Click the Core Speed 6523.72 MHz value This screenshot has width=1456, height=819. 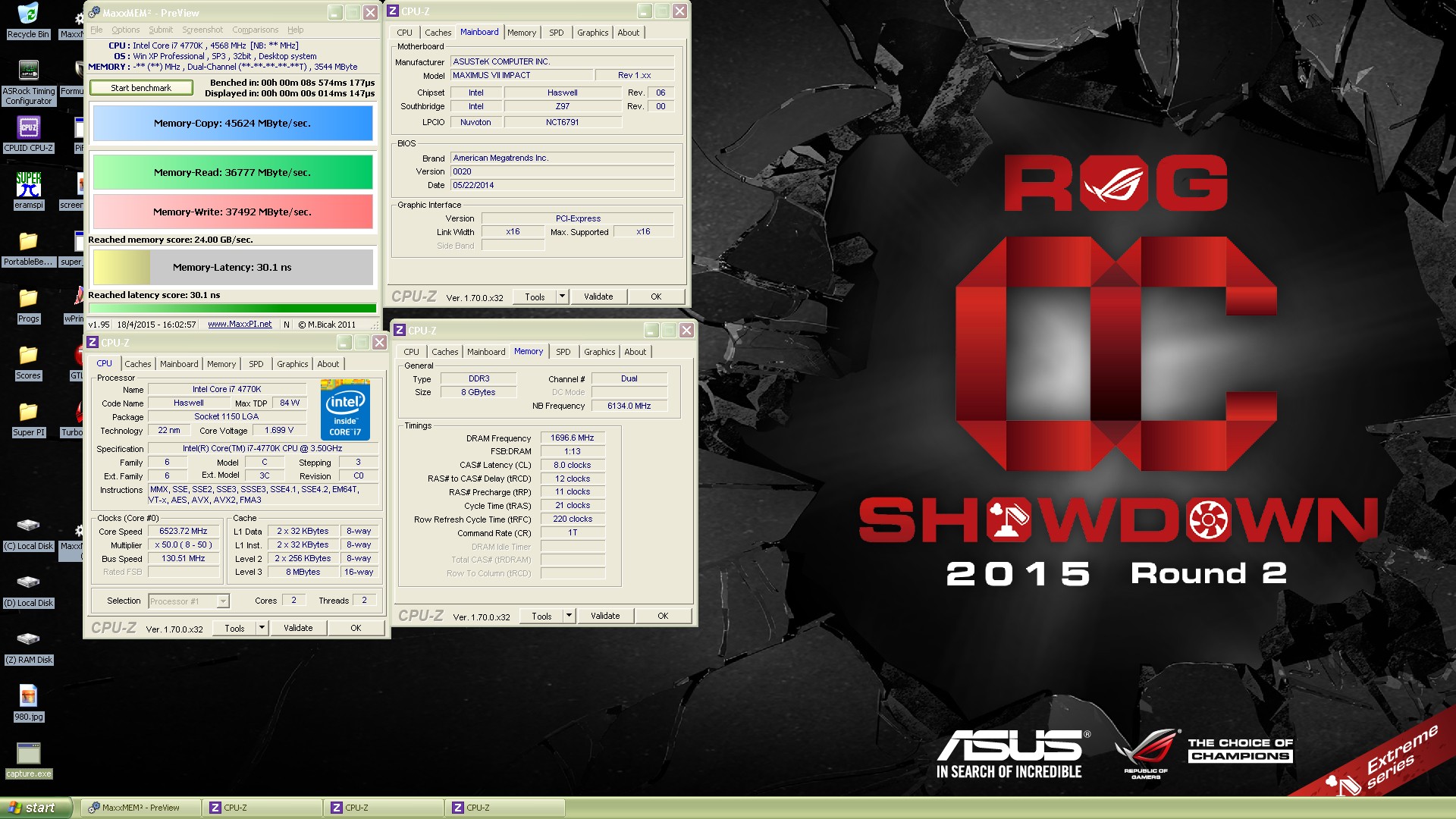(x=184, y=531)
